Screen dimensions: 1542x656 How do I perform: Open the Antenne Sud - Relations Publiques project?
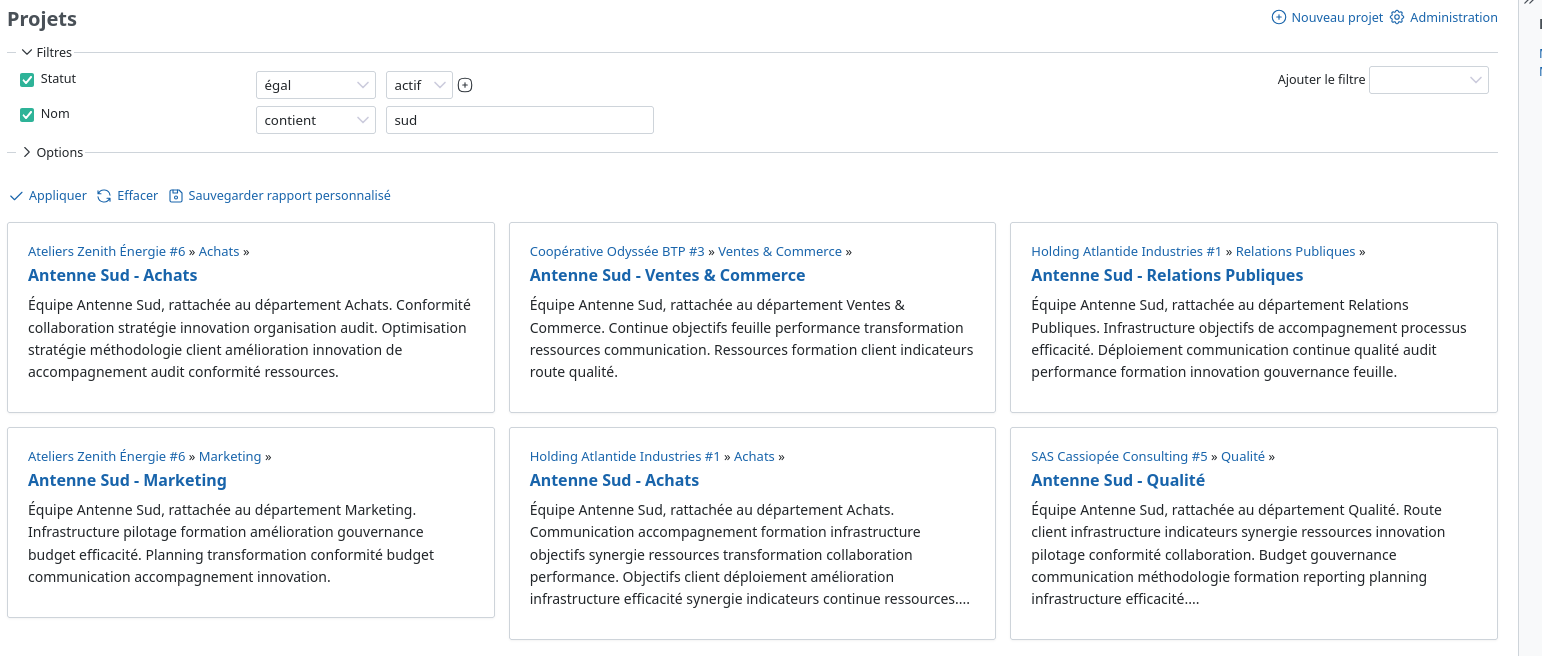click(1167, 275)
